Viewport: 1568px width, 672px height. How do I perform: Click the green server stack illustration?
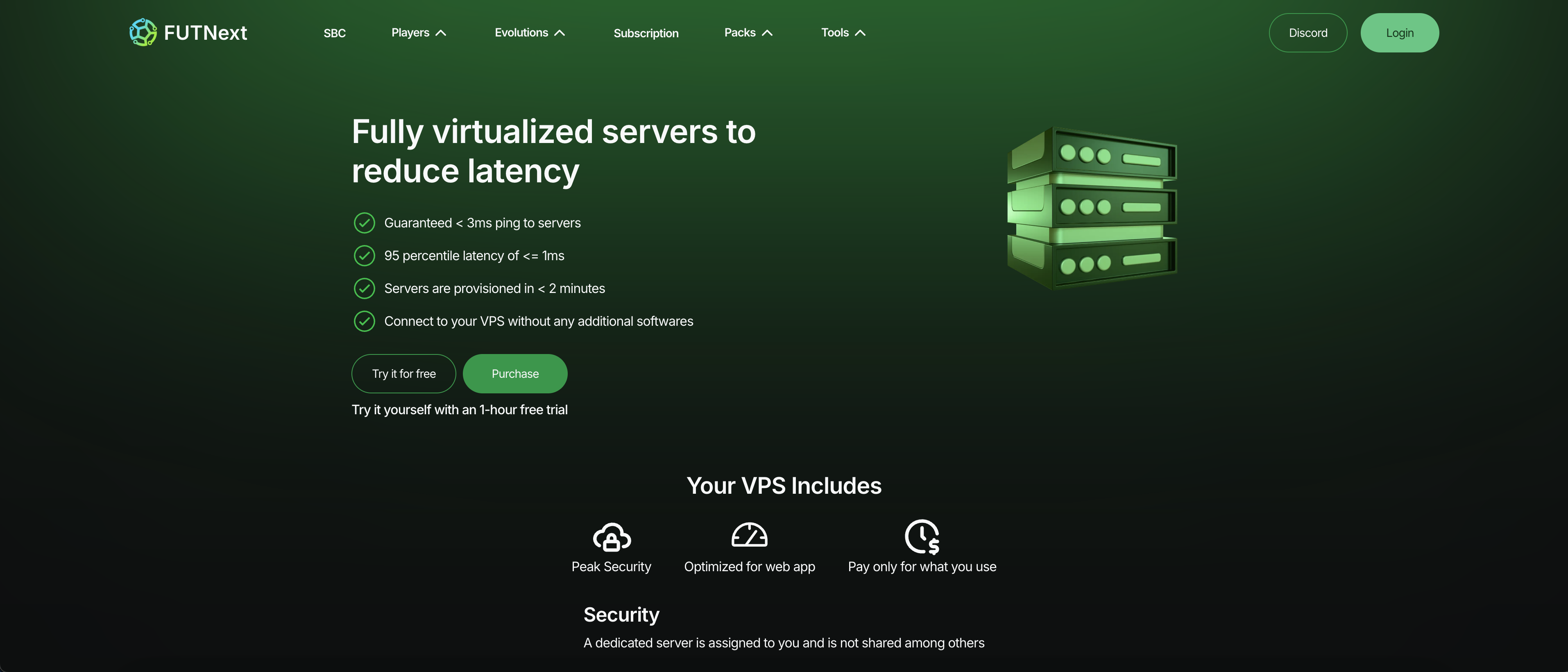(1092, 208)
